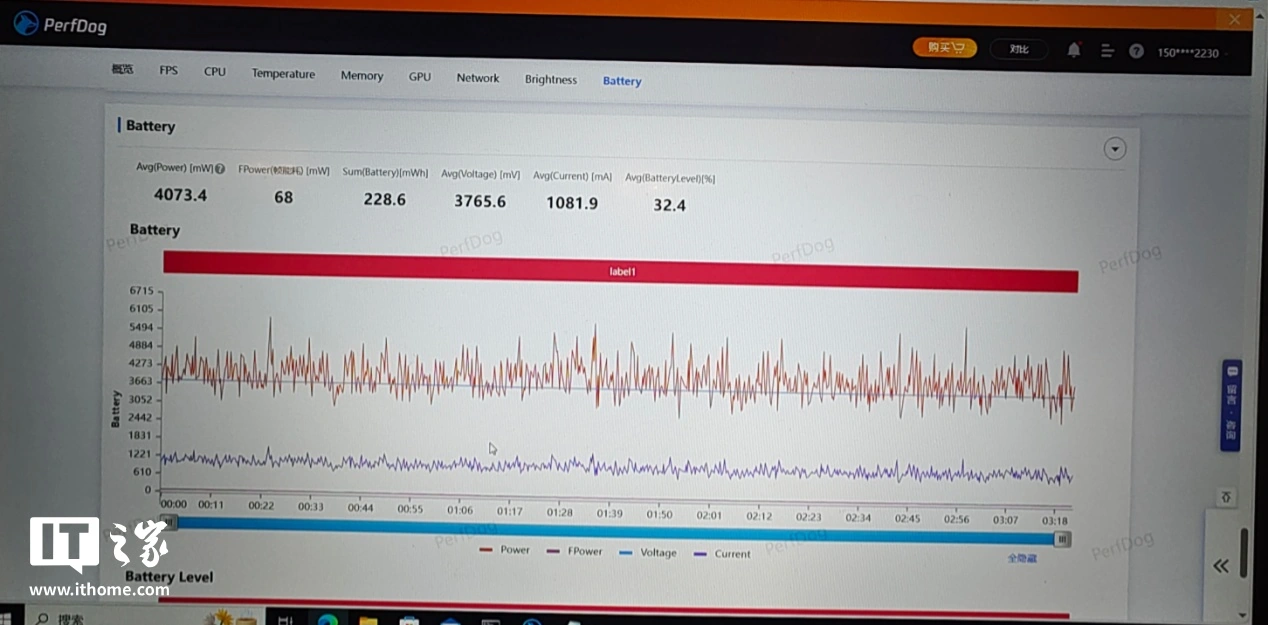Click the help question mark icon
The width and height of the screenshot is (1268, 625).
point(1136,51)
